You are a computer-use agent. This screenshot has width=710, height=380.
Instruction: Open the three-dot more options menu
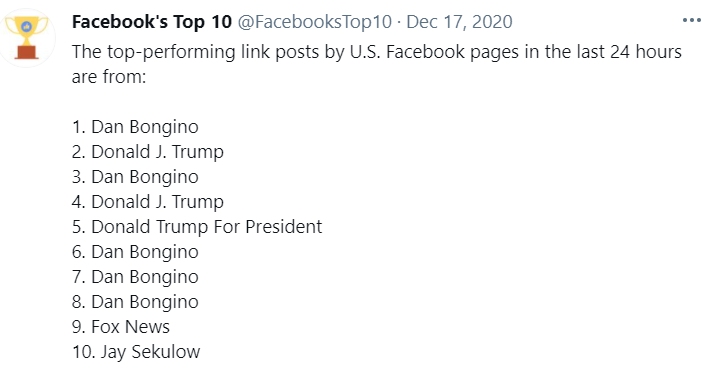(691, 20)
